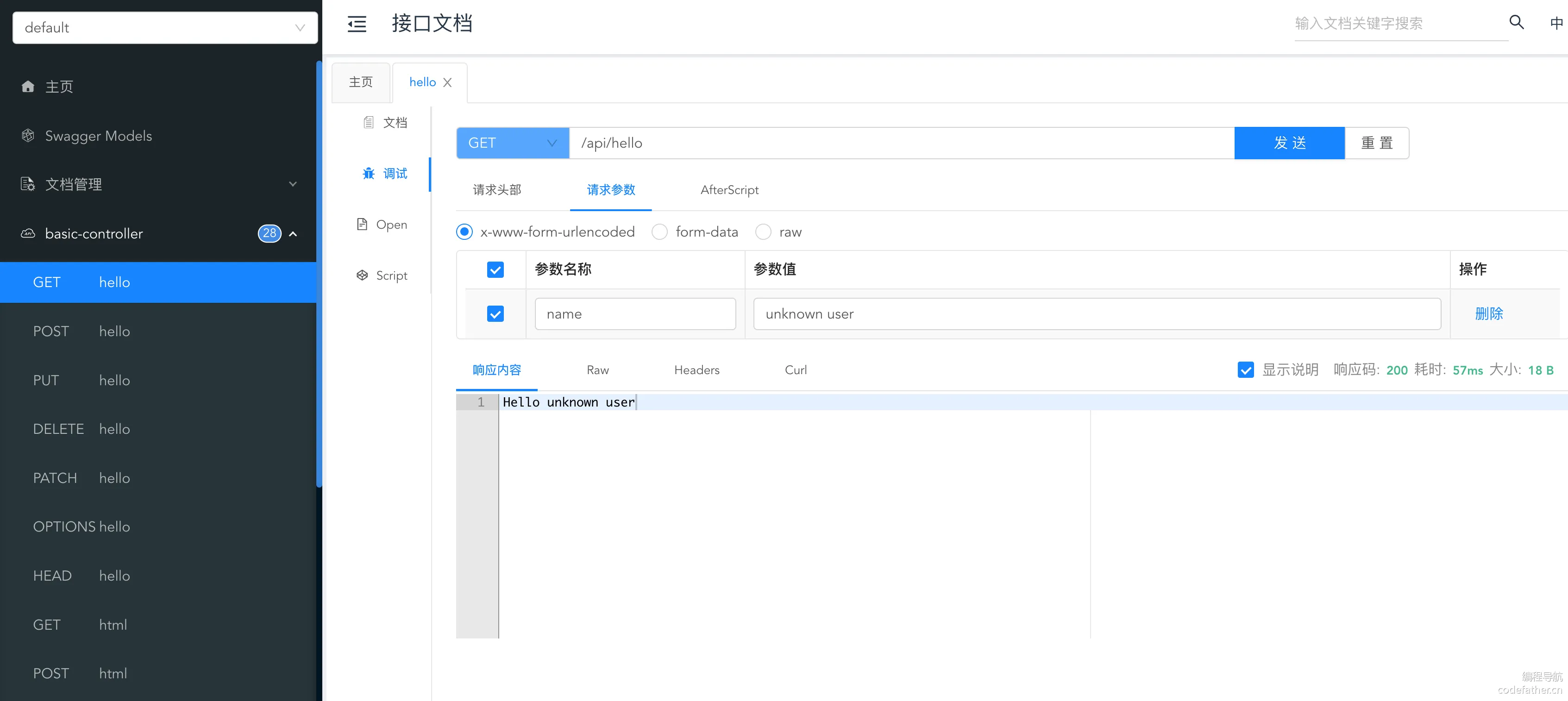This screenshot has width=1568, height=701.
Task: Select the form-data radio button
Action: [659, 232]
